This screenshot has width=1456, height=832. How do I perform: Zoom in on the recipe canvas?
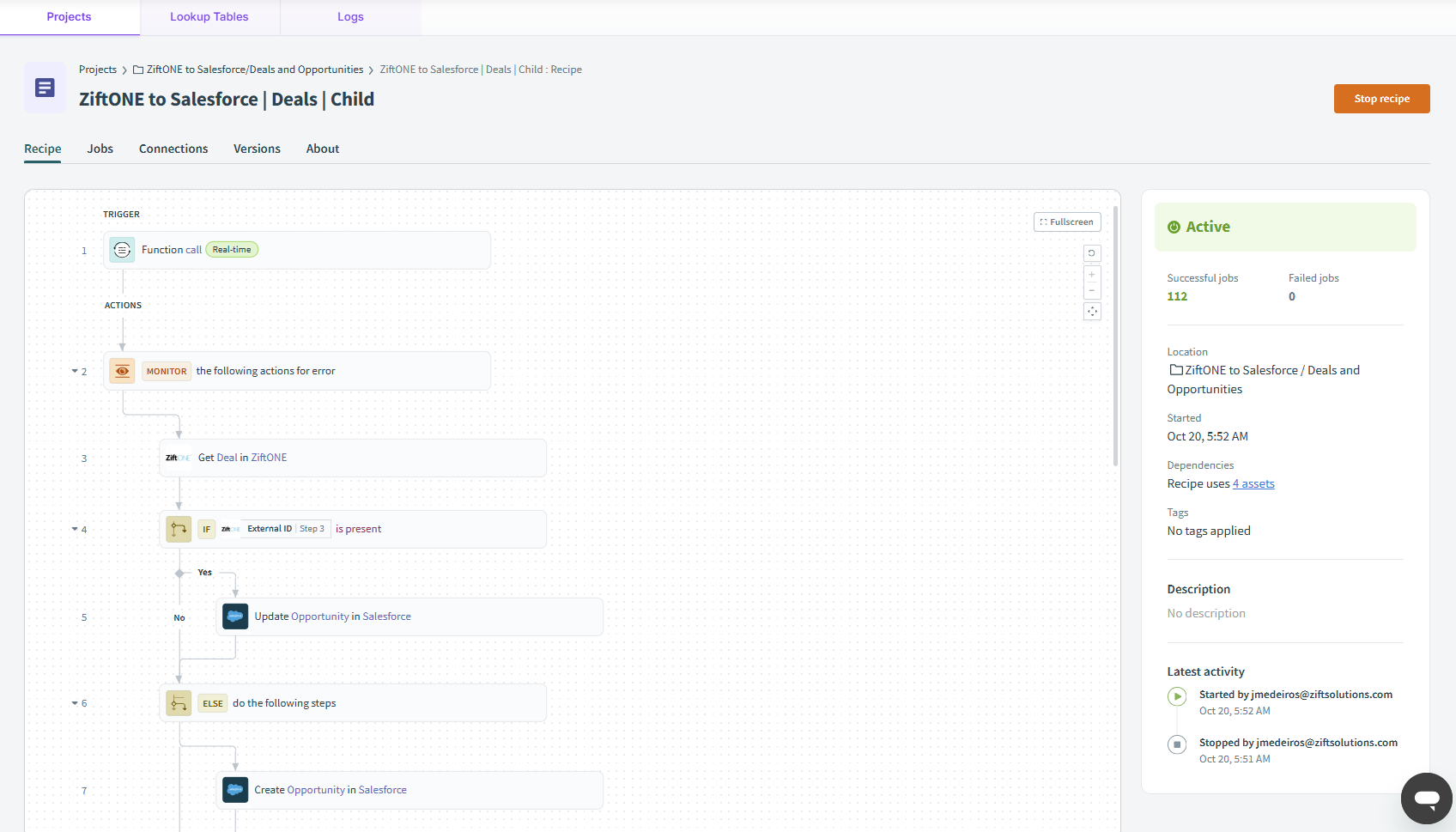point(1092,275)
